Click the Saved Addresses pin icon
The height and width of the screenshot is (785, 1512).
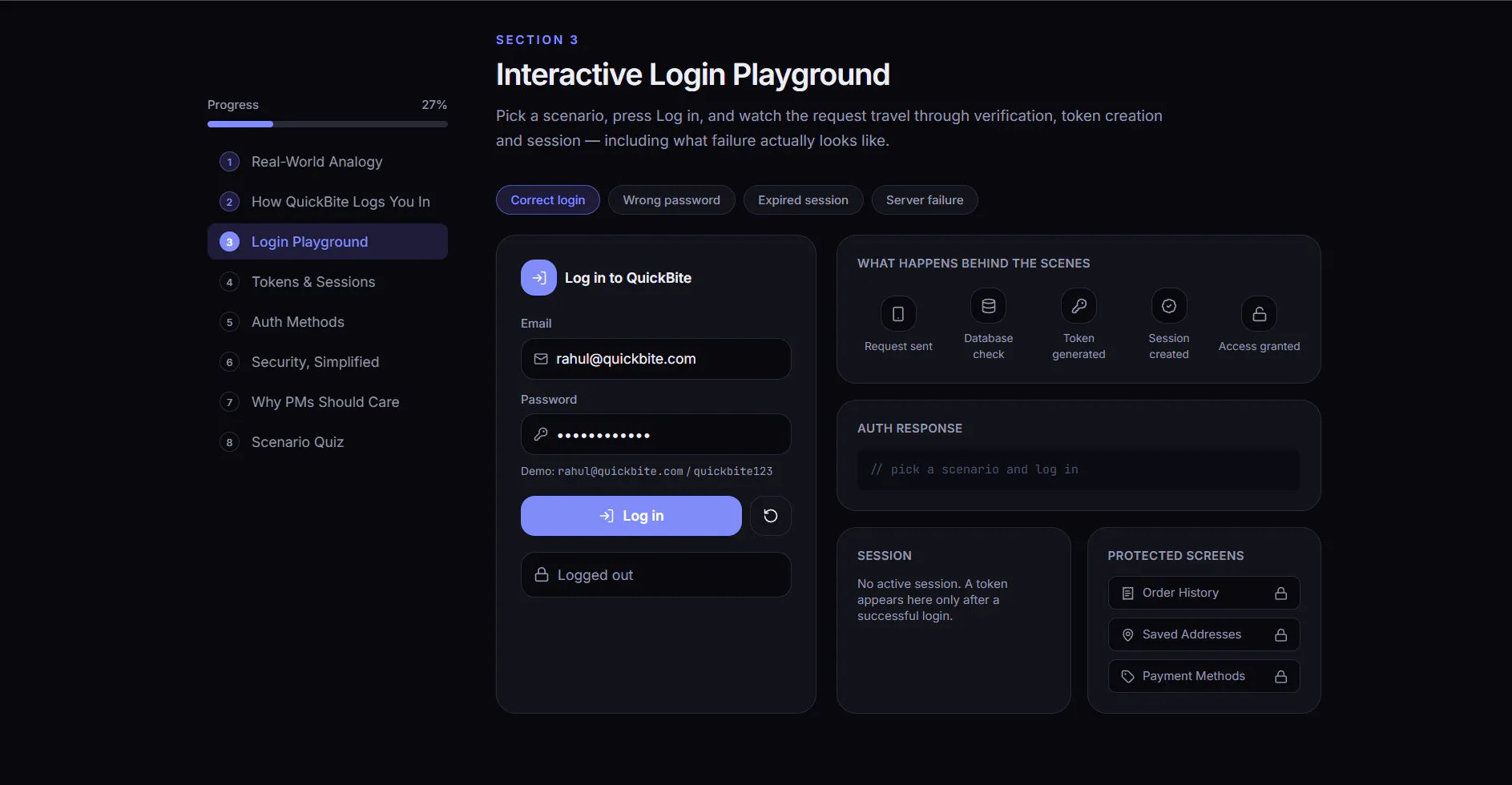click(x=1127, y=635)
